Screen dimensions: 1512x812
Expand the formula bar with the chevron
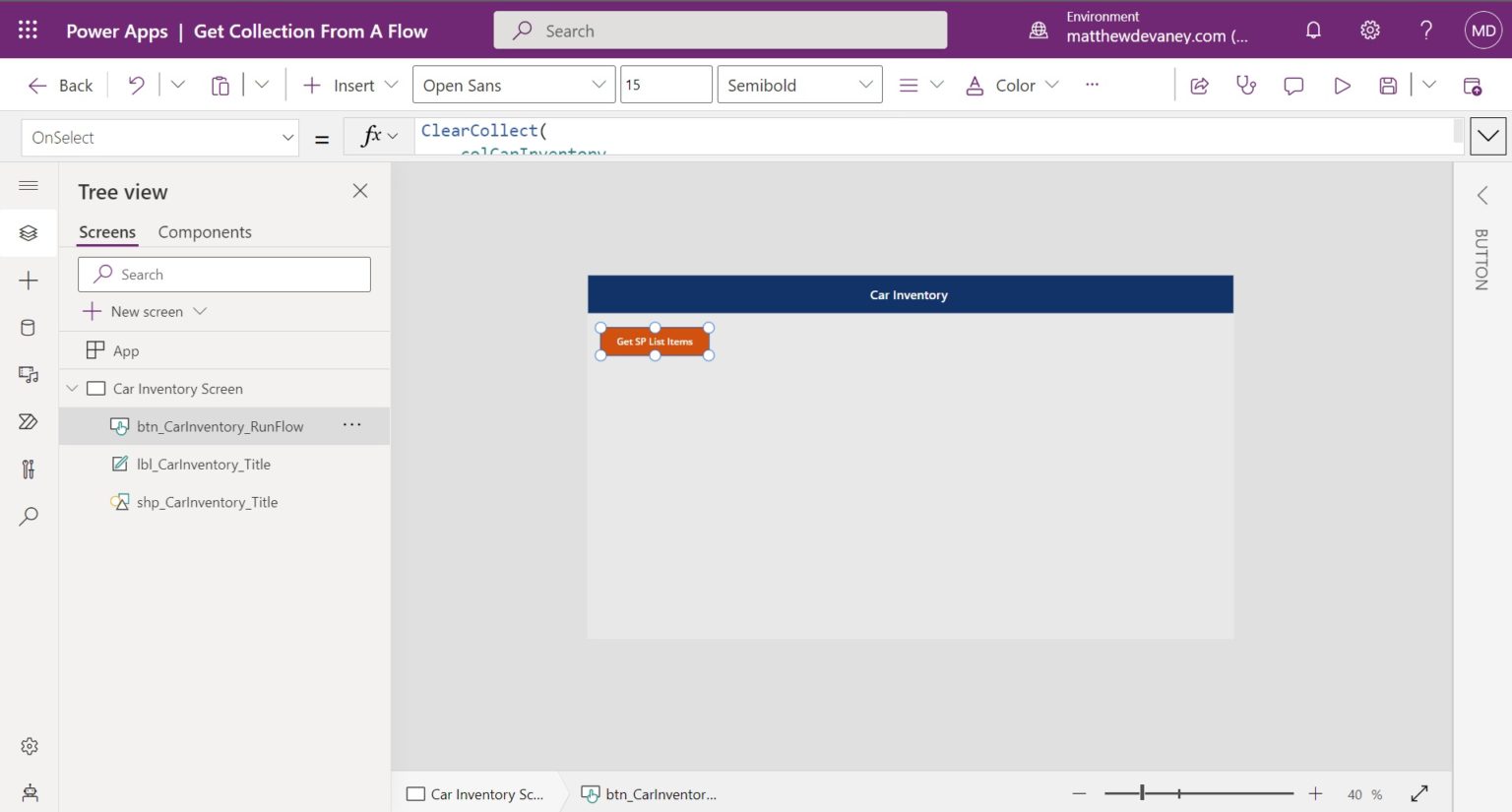[x=1487, y=136]
